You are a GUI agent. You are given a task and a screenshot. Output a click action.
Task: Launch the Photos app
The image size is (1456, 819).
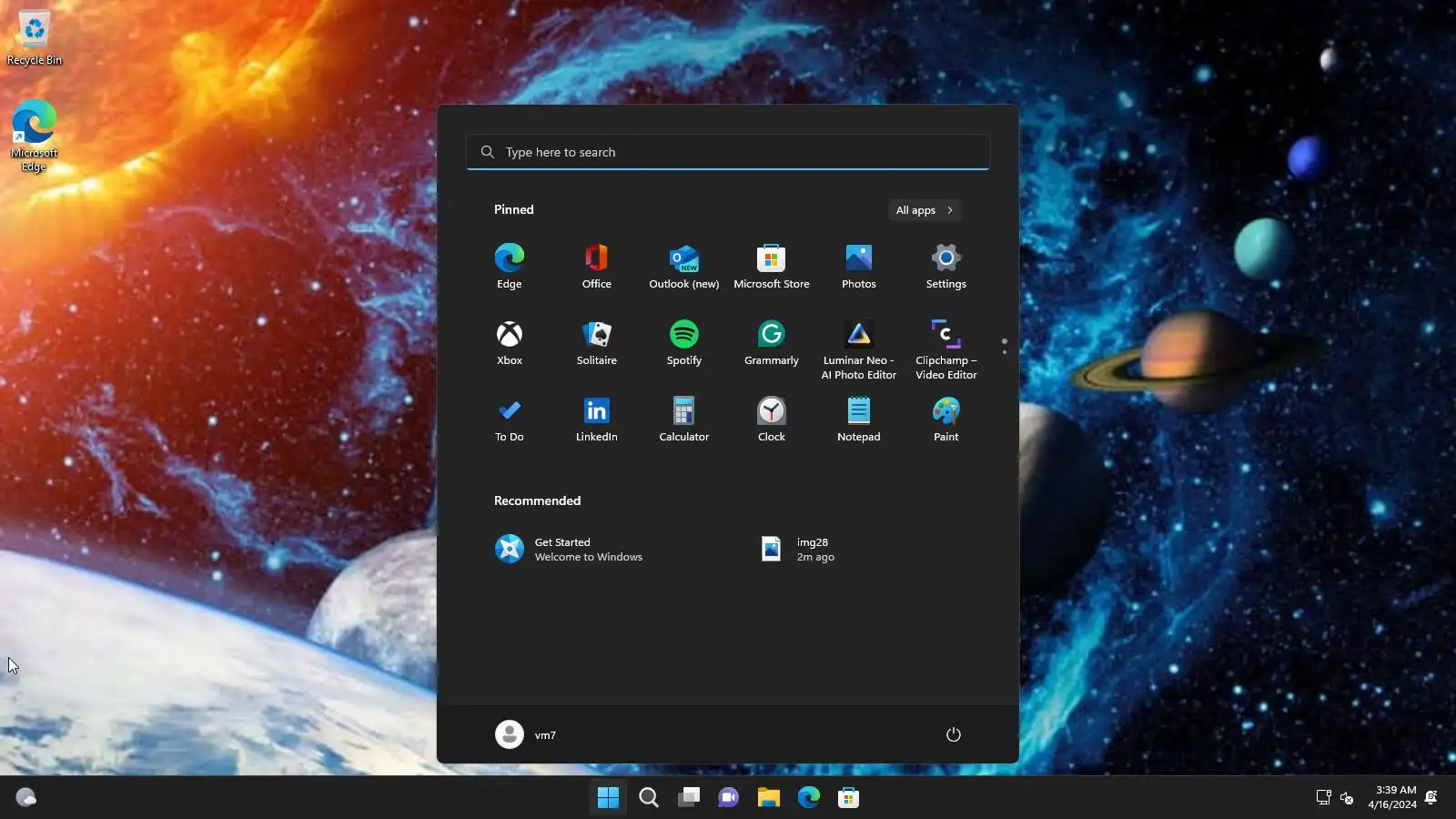[x=859, y=267]
